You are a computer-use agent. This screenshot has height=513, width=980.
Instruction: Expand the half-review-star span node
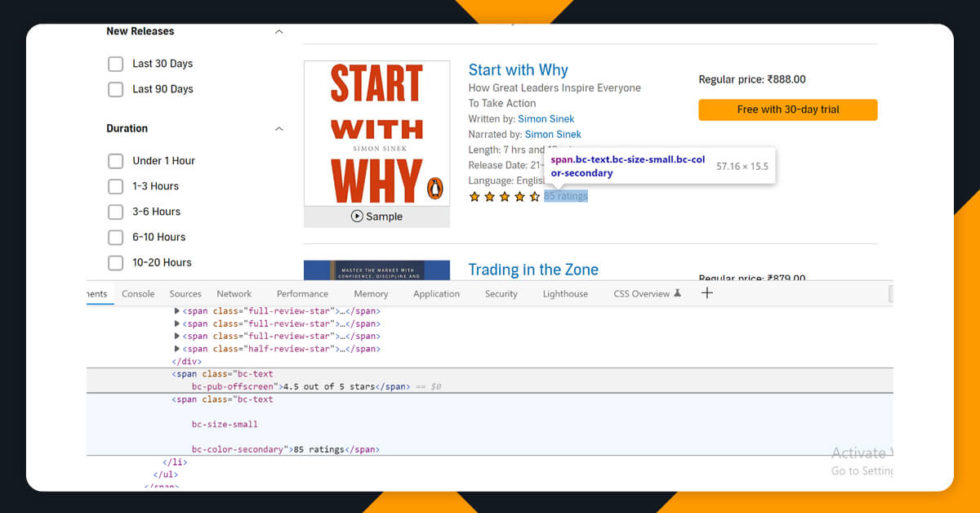tap(177, 349)
